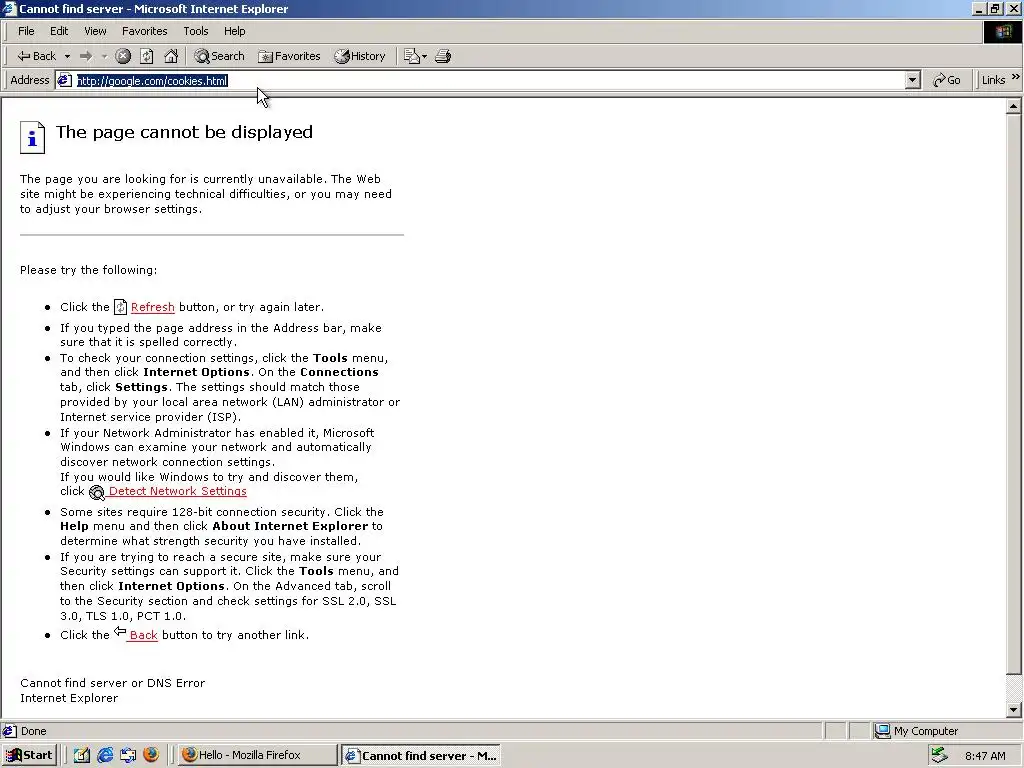
Task: Print the page with the Print icon
Action: 443,56
